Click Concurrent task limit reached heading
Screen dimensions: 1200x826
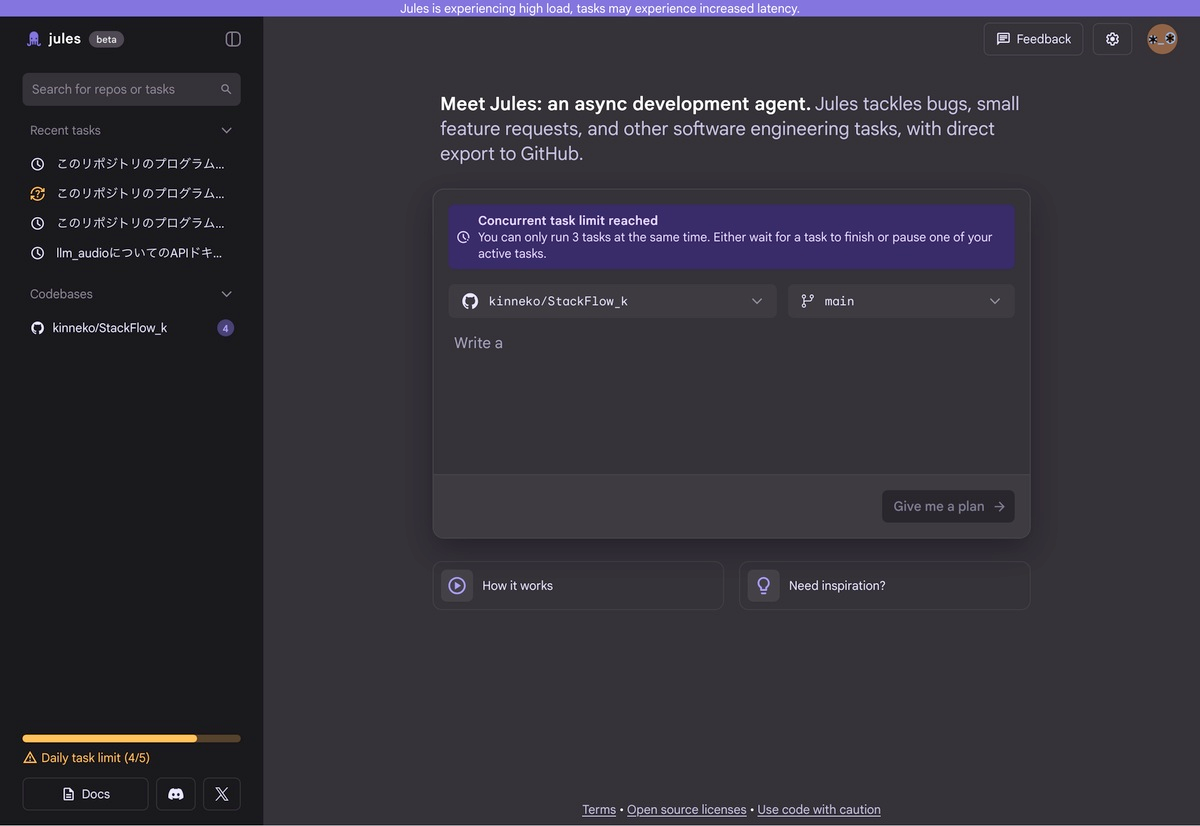coord(568,221)
